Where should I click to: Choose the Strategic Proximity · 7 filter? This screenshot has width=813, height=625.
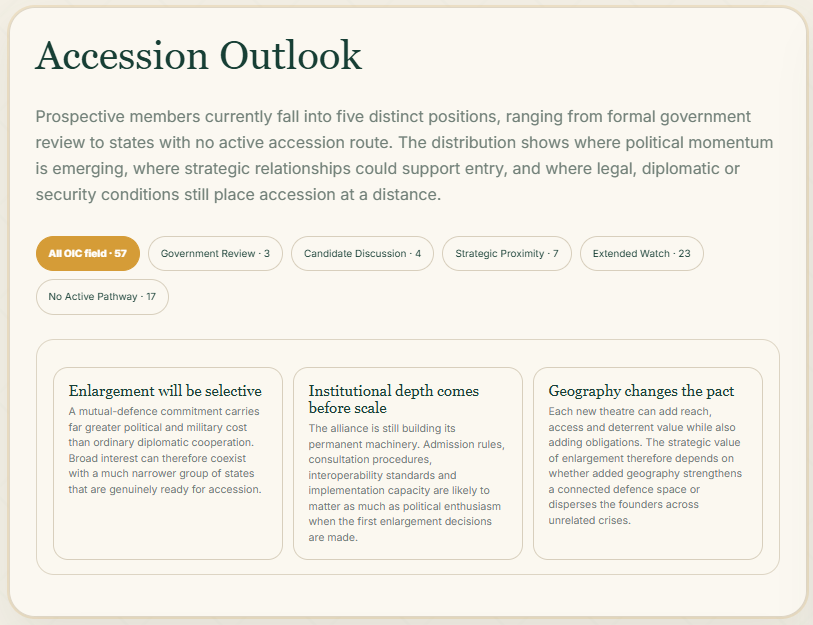[x=507, y=254]
